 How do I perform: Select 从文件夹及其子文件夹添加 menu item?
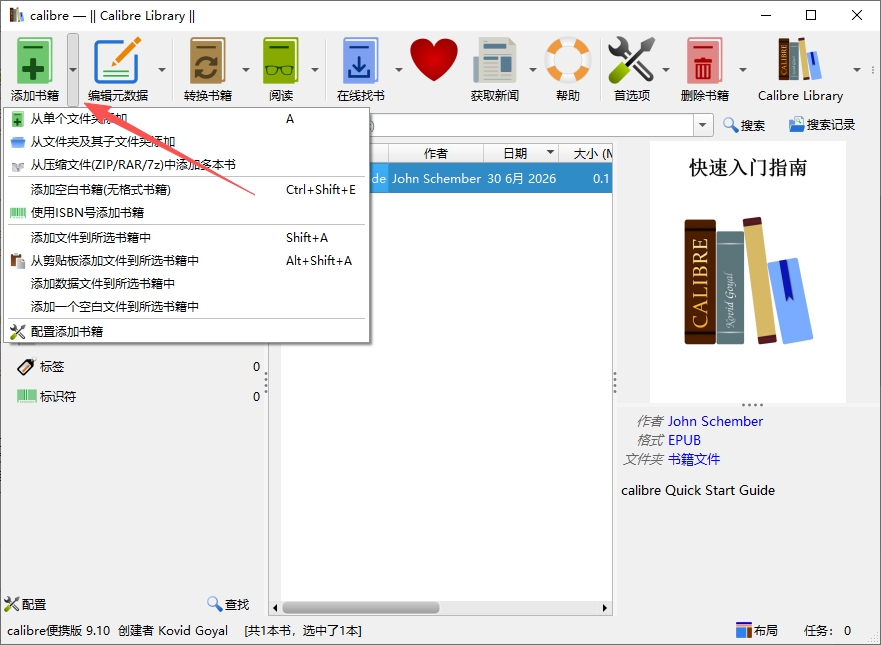click(x=187, y=142)
